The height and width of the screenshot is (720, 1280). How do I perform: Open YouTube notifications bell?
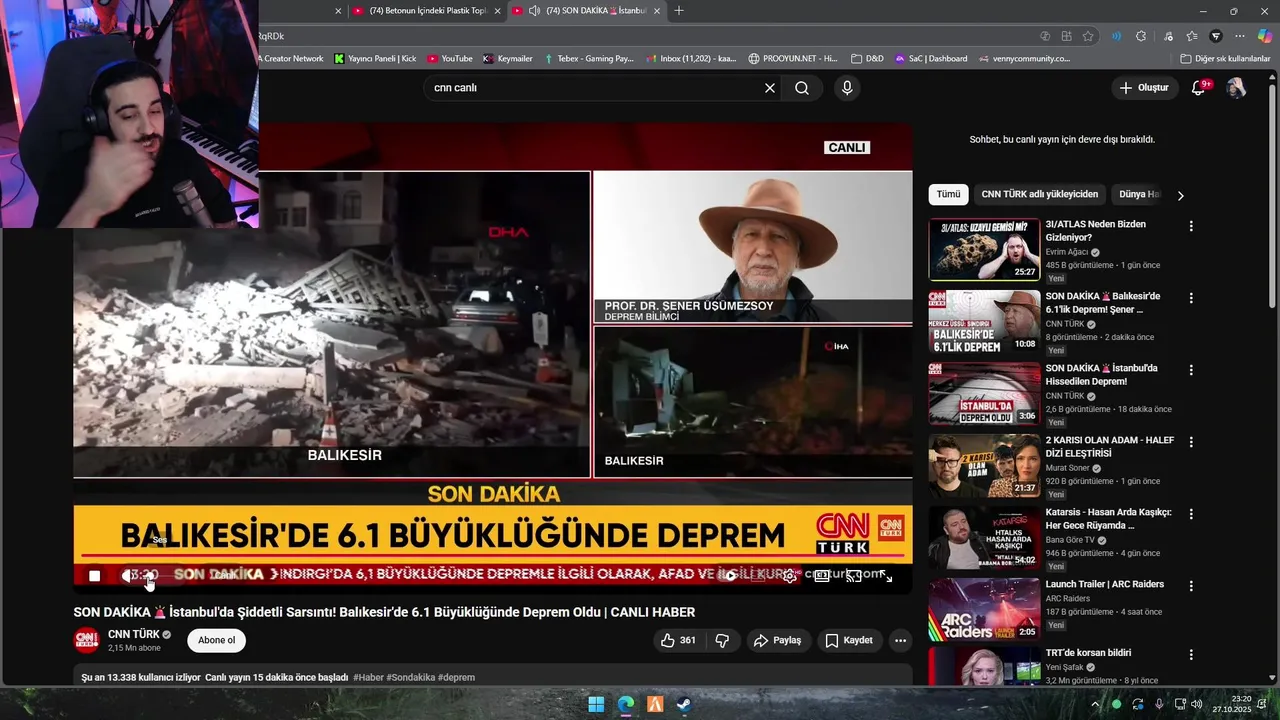coord(1198,88)
